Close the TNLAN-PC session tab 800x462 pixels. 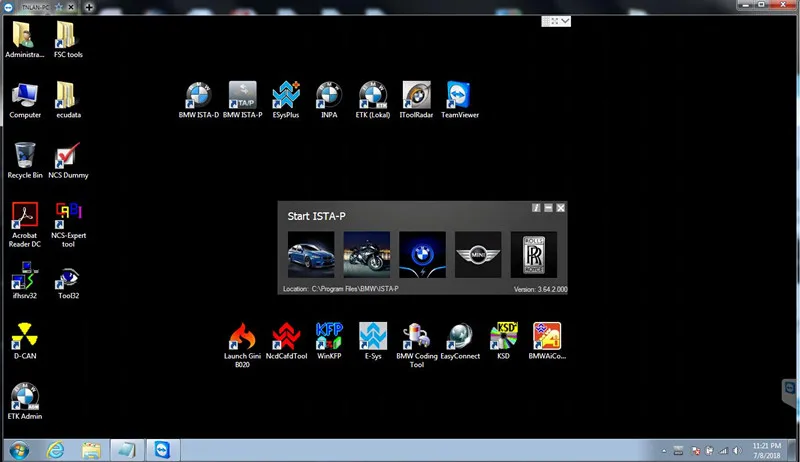tap(71, 7)
